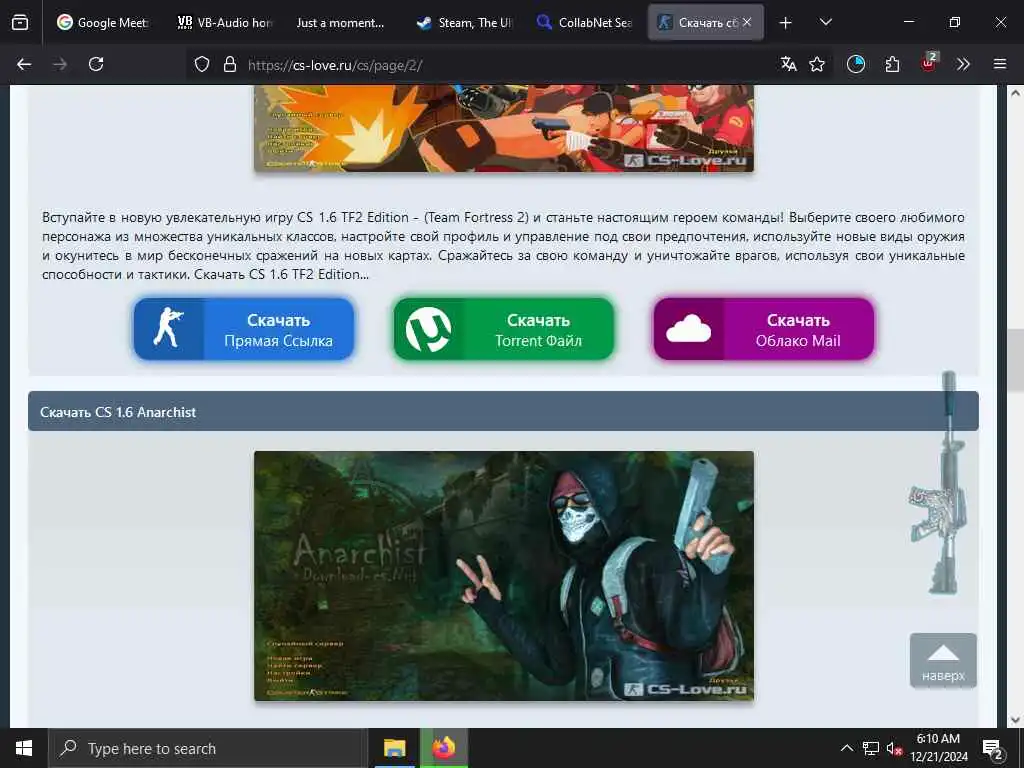Download via Скачать Облако Mail button
This screenshot has width=1024, height=768.
coord(763,329)
